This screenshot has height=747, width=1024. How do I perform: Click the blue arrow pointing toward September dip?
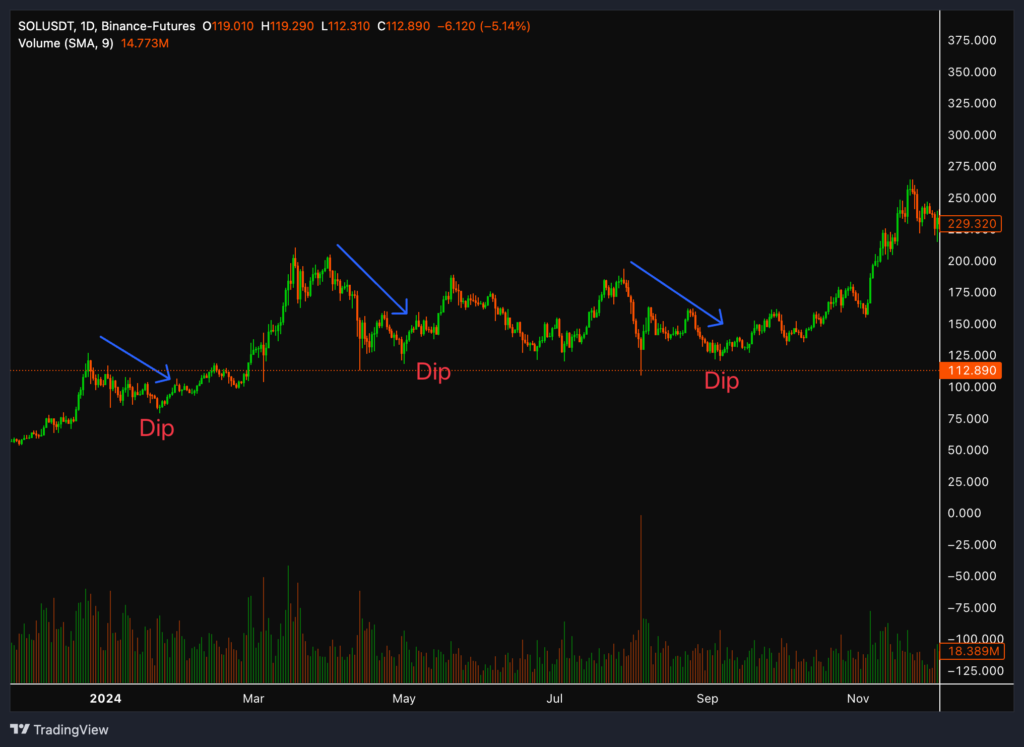pyautogui.click(x=675, y=295)
